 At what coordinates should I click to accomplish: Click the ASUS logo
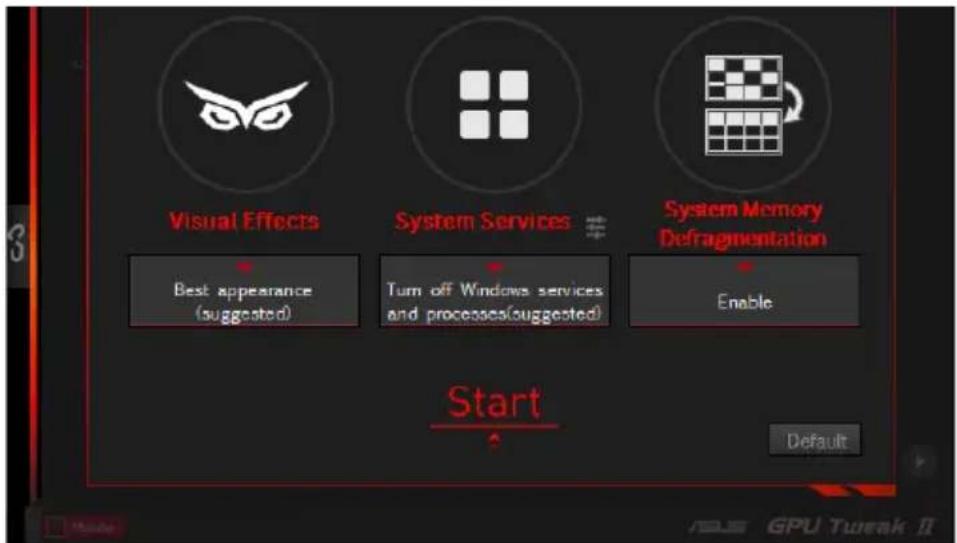pyautogui.click(x=719, y=526)
